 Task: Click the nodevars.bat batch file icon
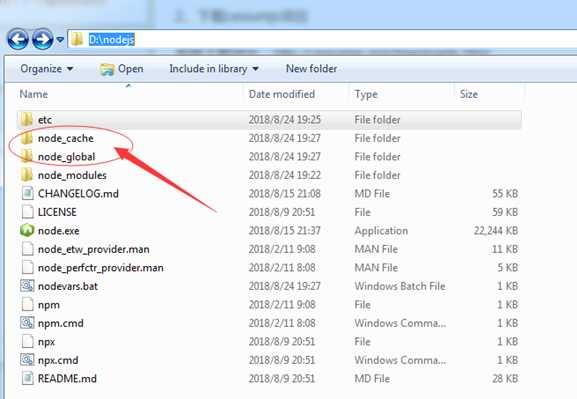click(27, 286)
